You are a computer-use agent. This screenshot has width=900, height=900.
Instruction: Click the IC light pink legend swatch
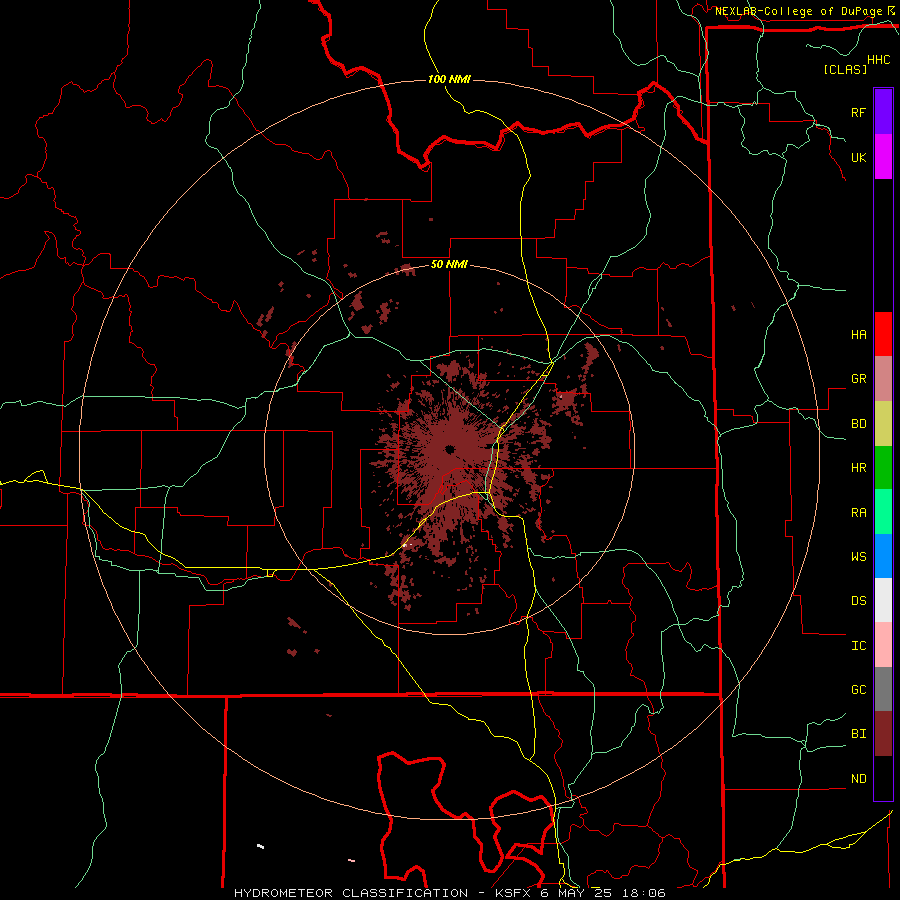coord(883,645)
